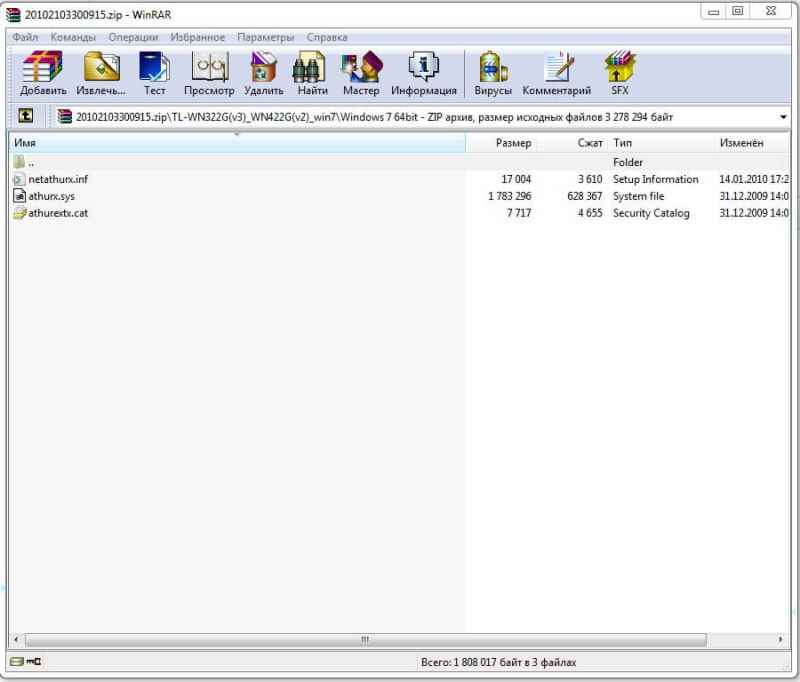This screenshot has width=800, height=682.
Task: Open the Операции menu
Action: 133,37
